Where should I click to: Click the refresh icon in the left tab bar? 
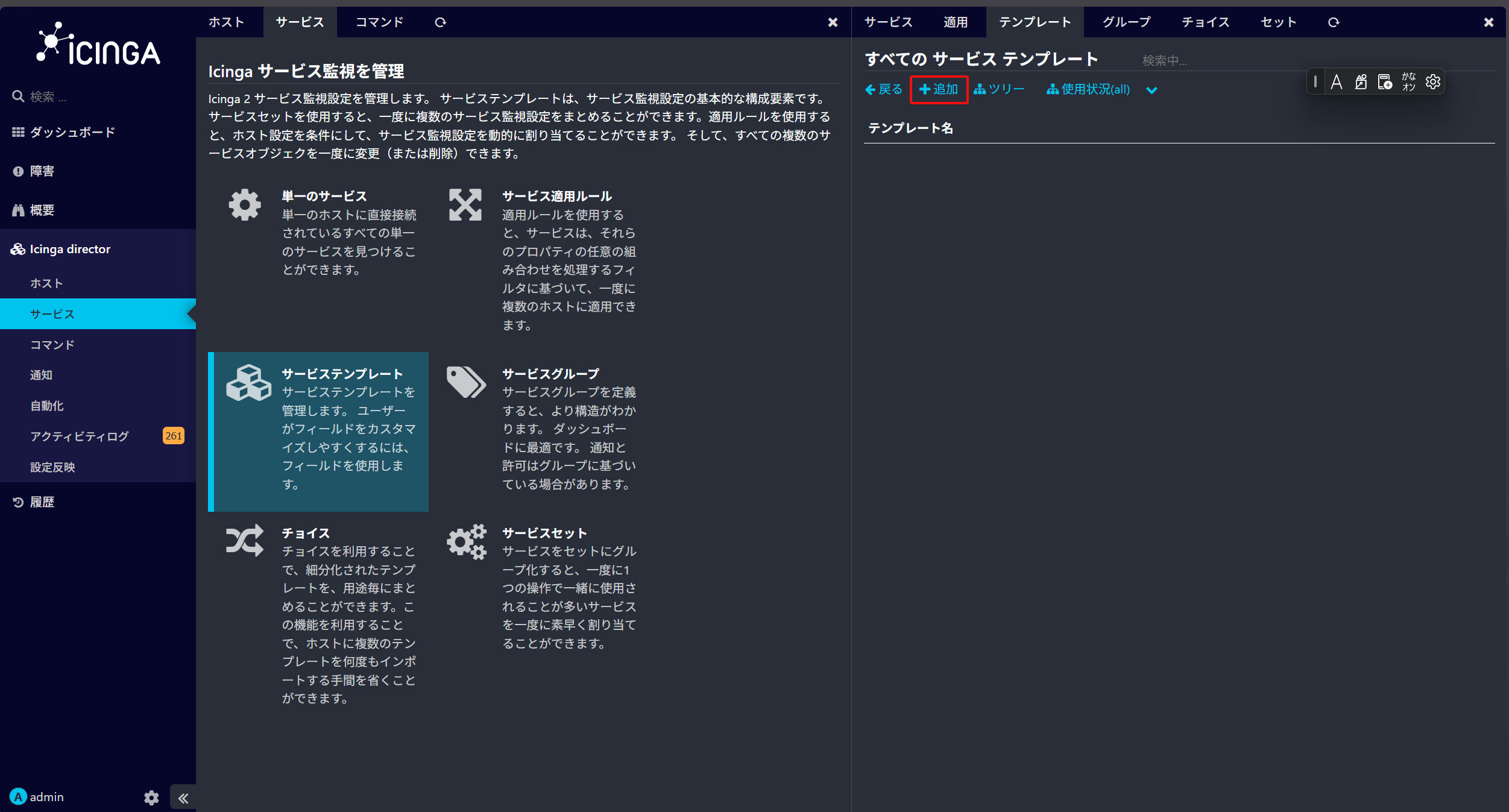(440, 22)
